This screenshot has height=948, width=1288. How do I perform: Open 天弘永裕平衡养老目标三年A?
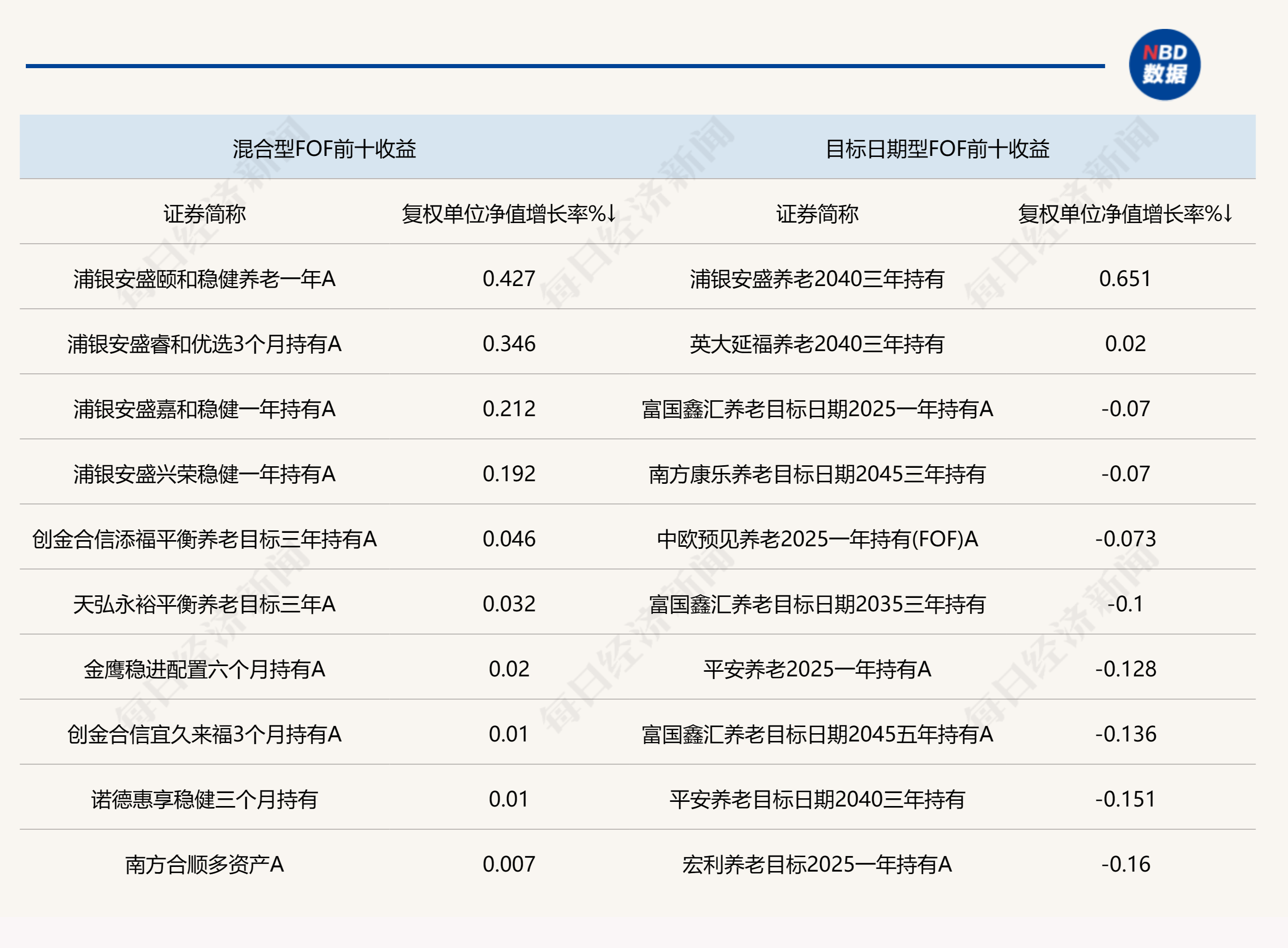[x=205, y=604]
